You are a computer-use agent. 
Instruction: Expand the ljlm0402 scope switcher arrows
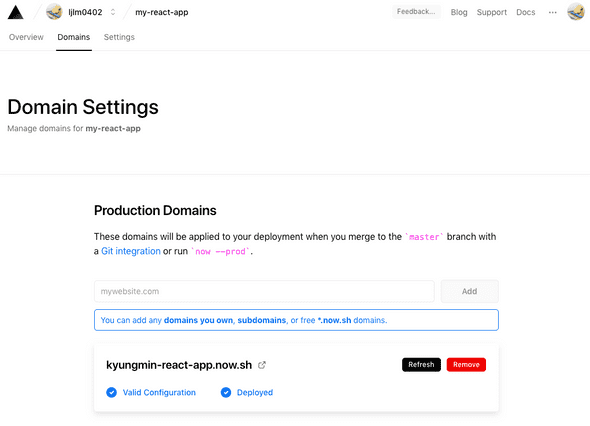113,12
